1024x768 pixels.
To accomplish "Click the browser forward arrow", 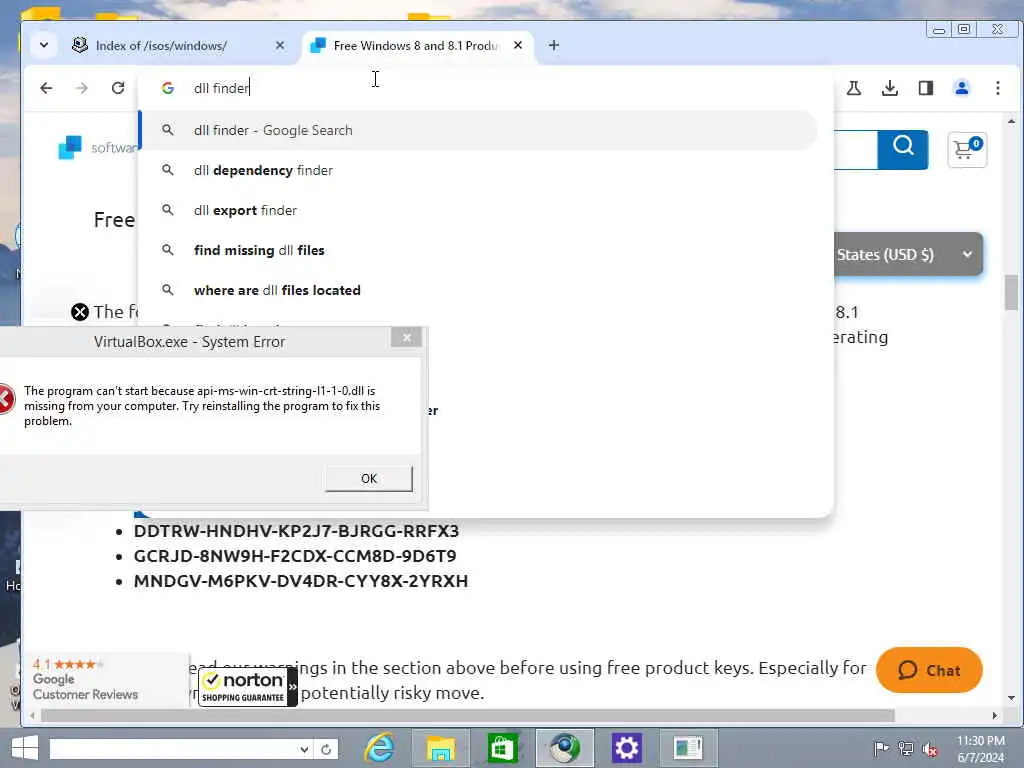I will click(82, 88).
